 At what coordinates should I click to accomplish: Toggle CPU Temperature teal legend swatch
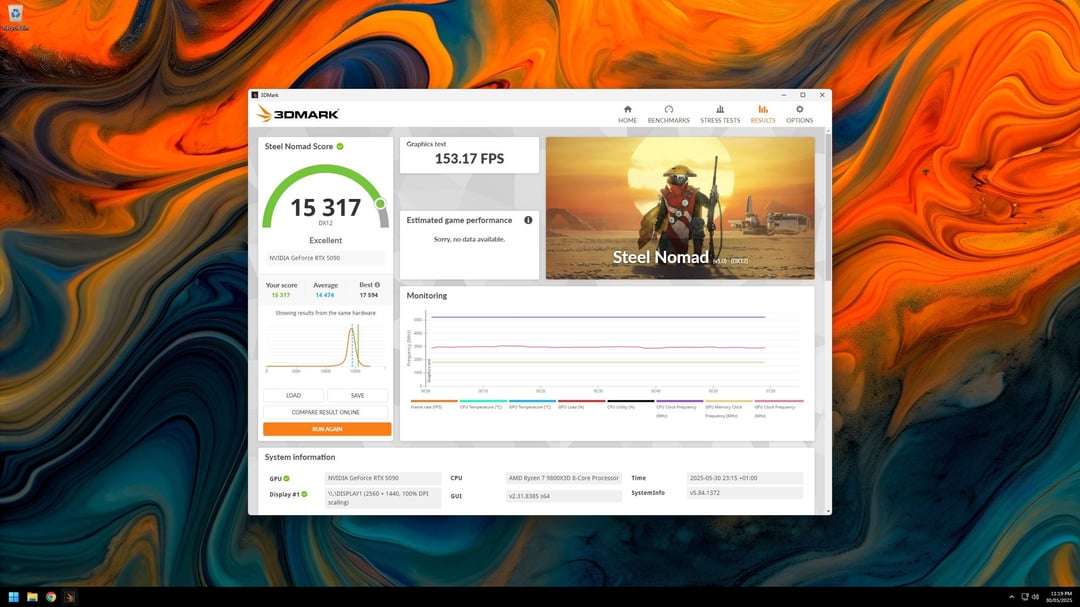click(483, 401)
